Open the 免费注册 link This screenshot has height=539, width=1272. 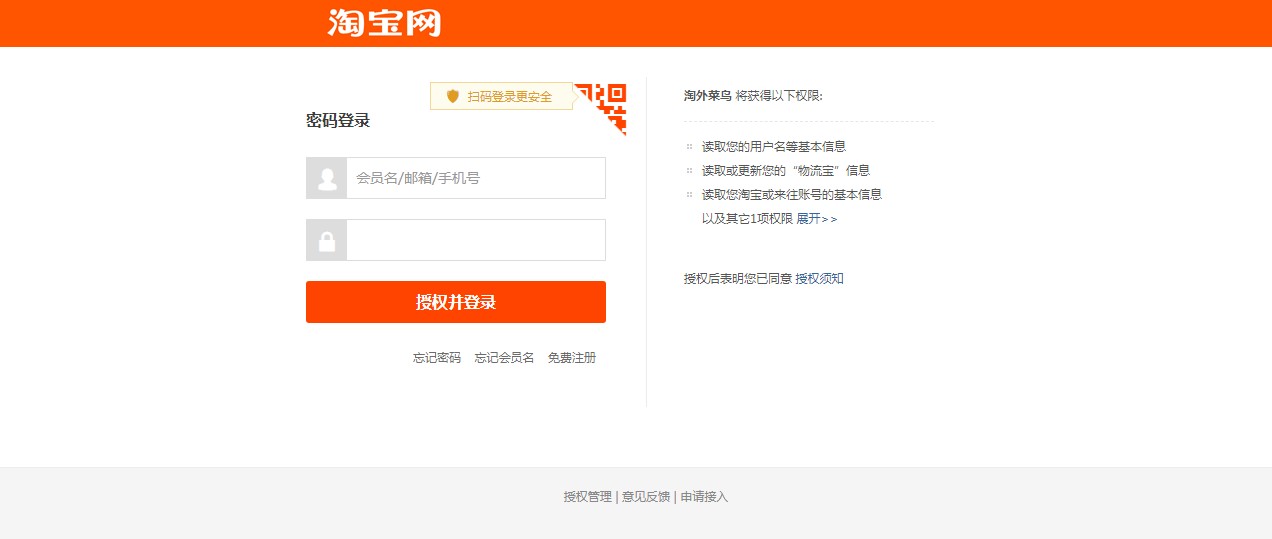[x=572, y=358]
